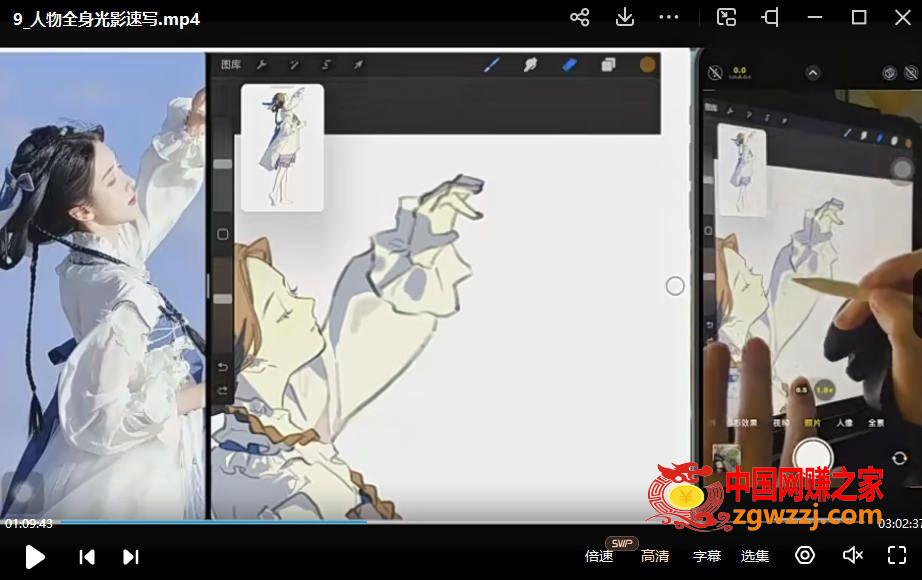The image size is (922, 580).
Task: Seek on the video progress bar
Action: tap(467, 522)
